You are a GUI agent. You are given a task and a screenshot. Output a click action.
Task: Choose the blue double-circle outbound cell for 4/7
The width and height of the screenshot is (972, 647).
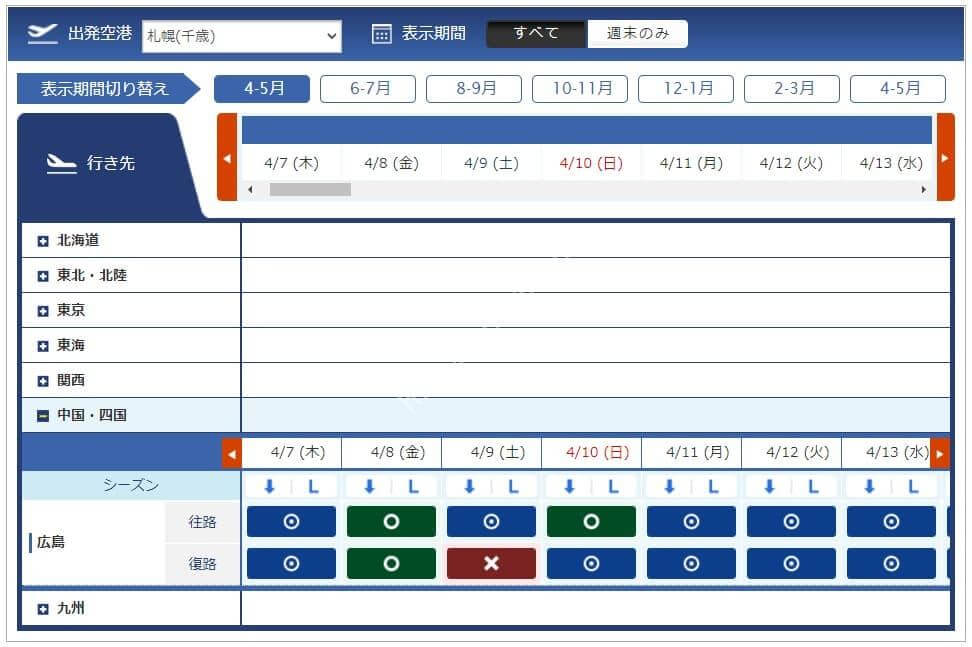coord(291,521)
